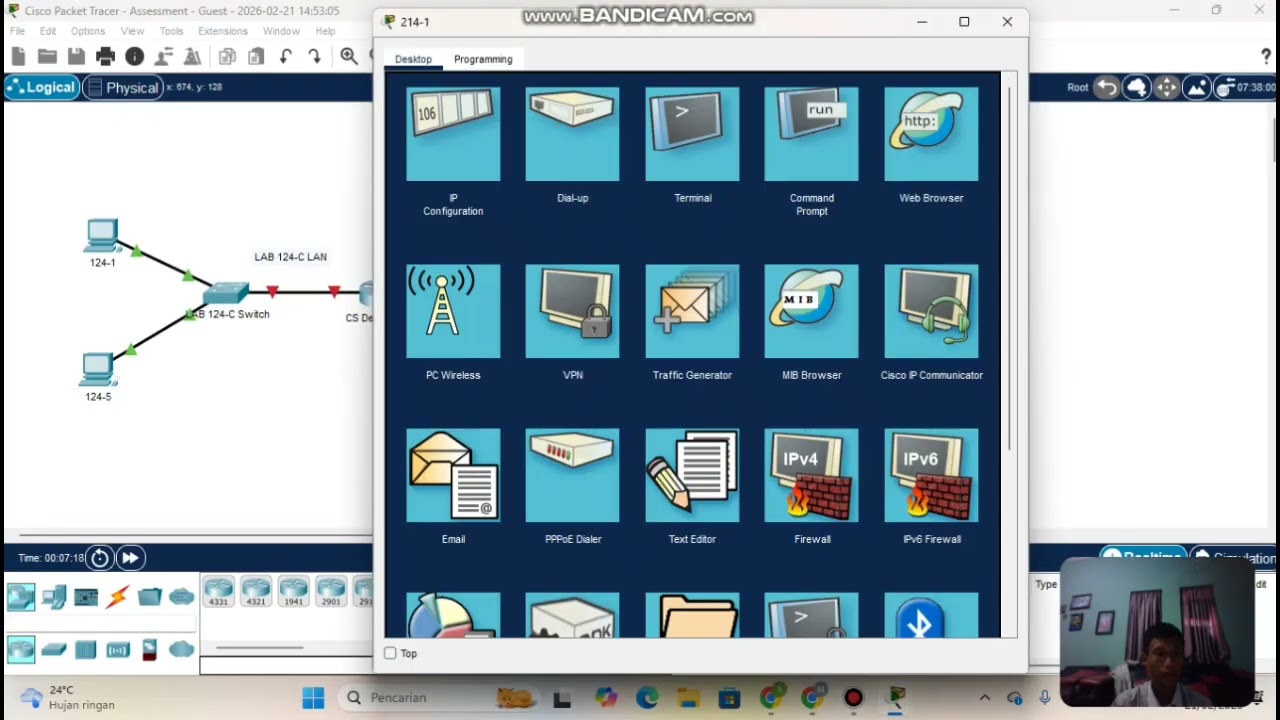Click Network Information toolbar icon
The width and height of the screenshot is (1280, 720).
135,57
